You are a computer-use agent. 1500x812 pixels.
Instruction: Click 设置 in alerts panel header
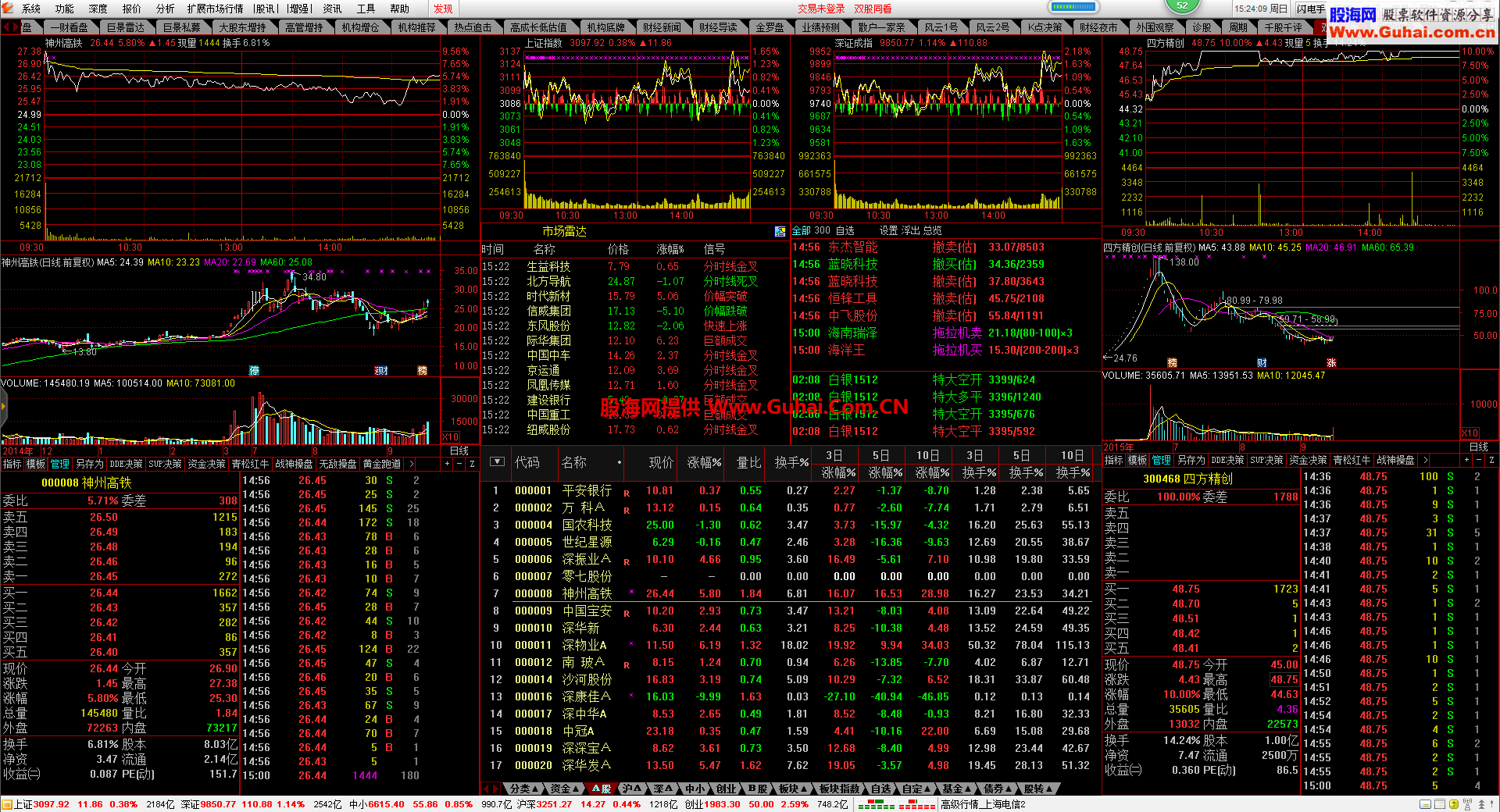[x=888, y=231]
